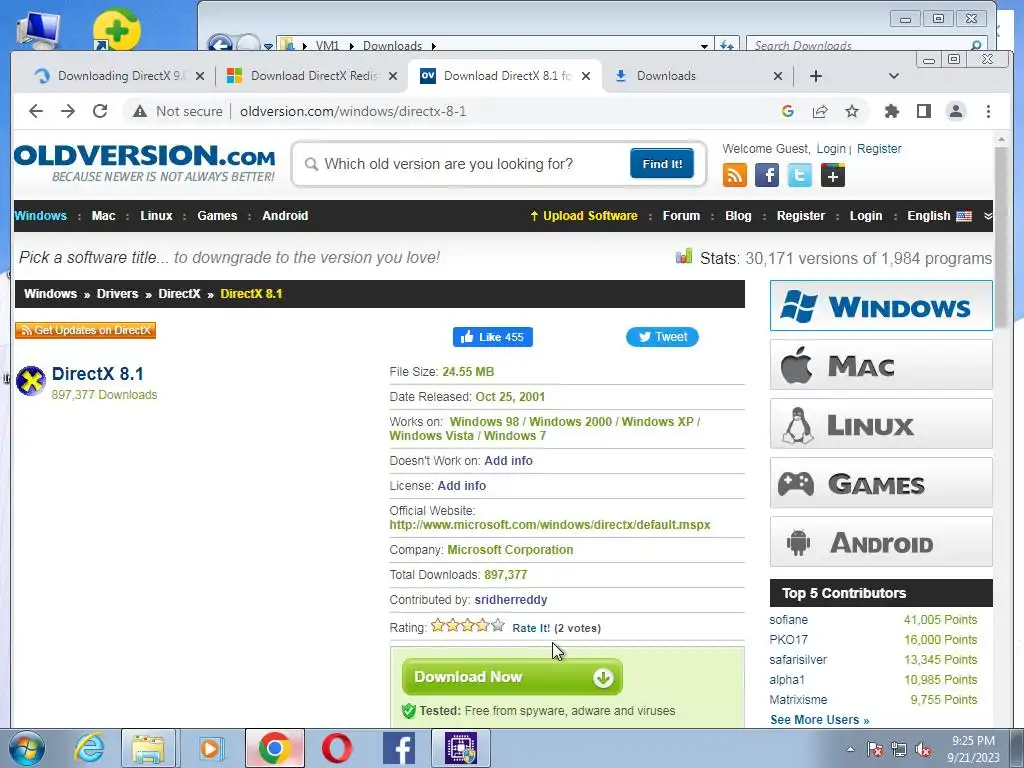Click Upload Software link
Image resolution: width=1024 pixels, height=768 pixels.
[x=583, y=216]
